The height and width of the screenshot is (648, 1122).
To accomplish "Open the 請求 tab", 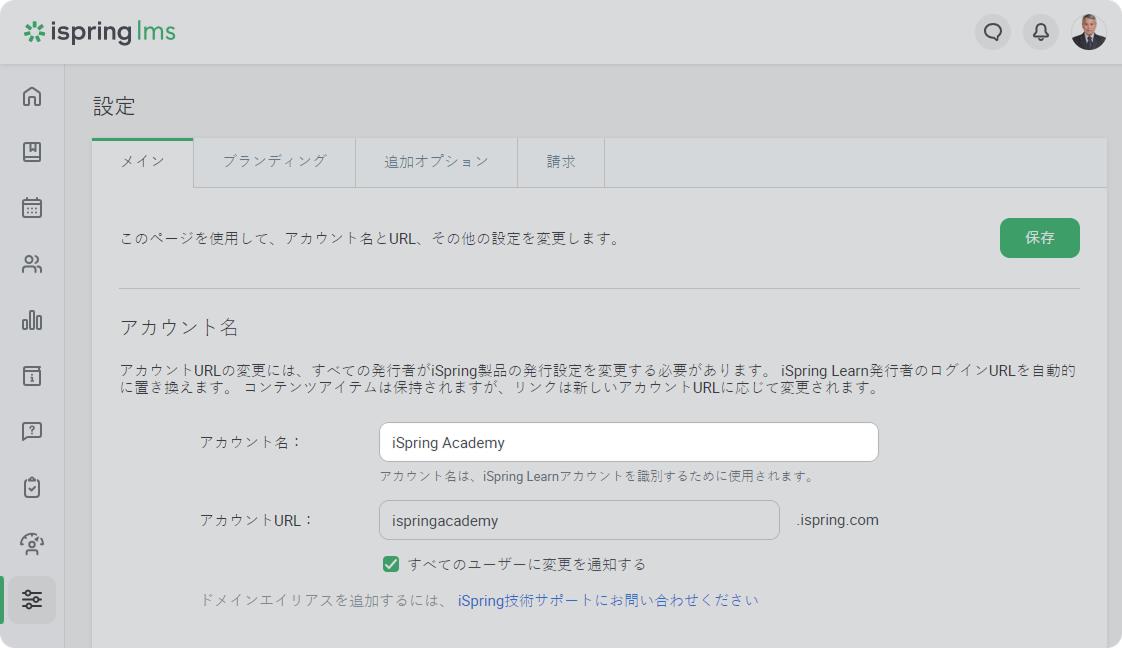I will (561, 162).
